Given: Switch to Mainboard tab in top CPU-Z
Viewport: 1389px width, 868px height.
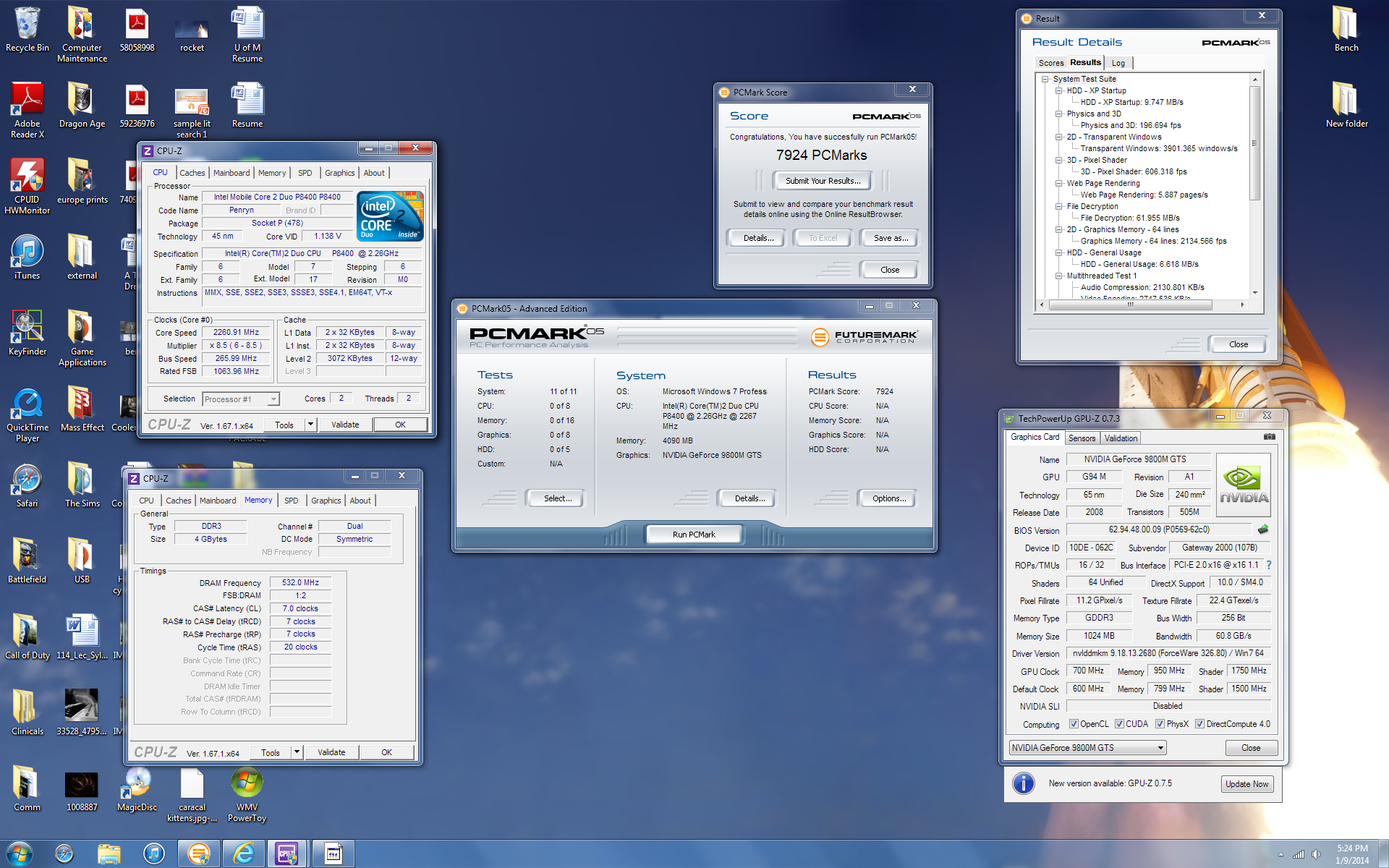Looking at the screenshot, I should click(x=231, y=173).
